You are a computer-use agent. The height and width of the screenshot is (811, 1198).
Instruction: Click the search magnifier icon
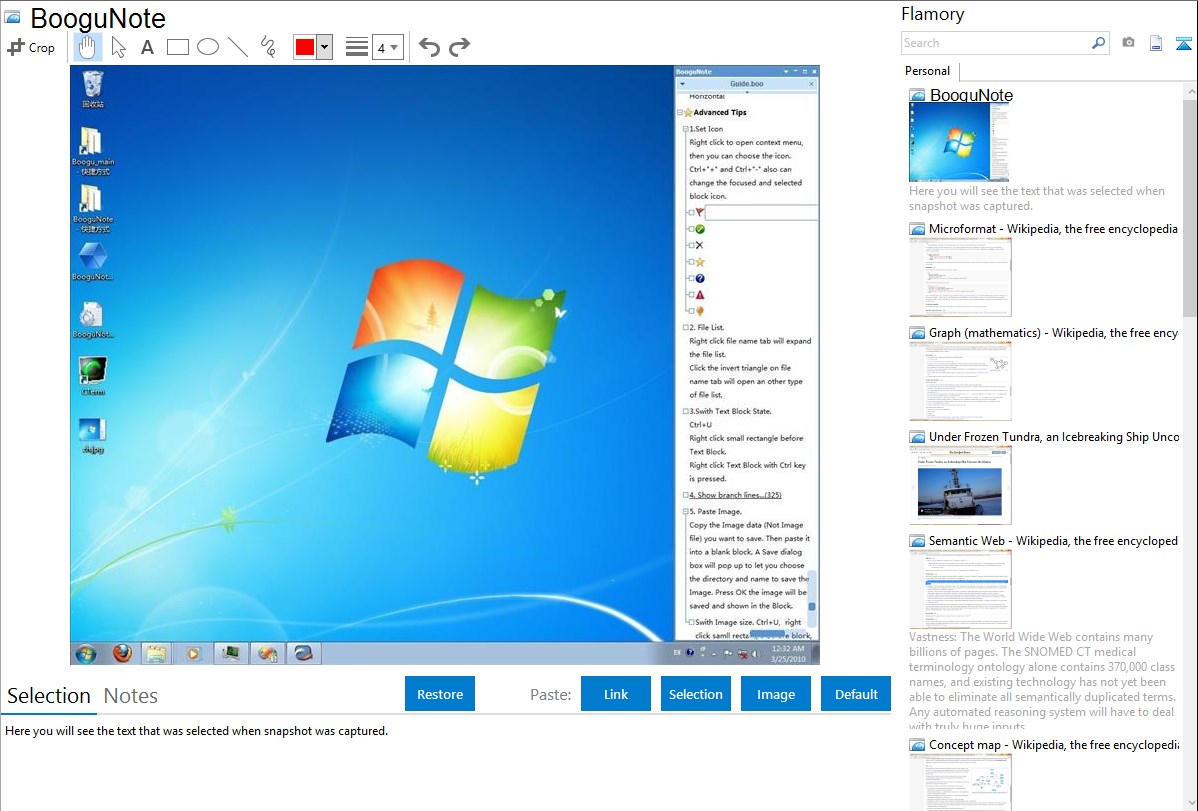click(x=1099, y=43)
